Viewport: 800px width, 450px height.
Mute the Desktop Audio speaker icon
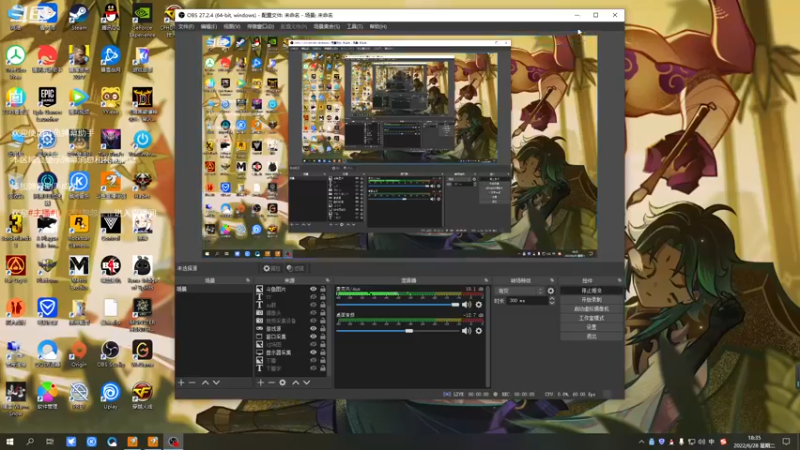click(x=466, y=331)
